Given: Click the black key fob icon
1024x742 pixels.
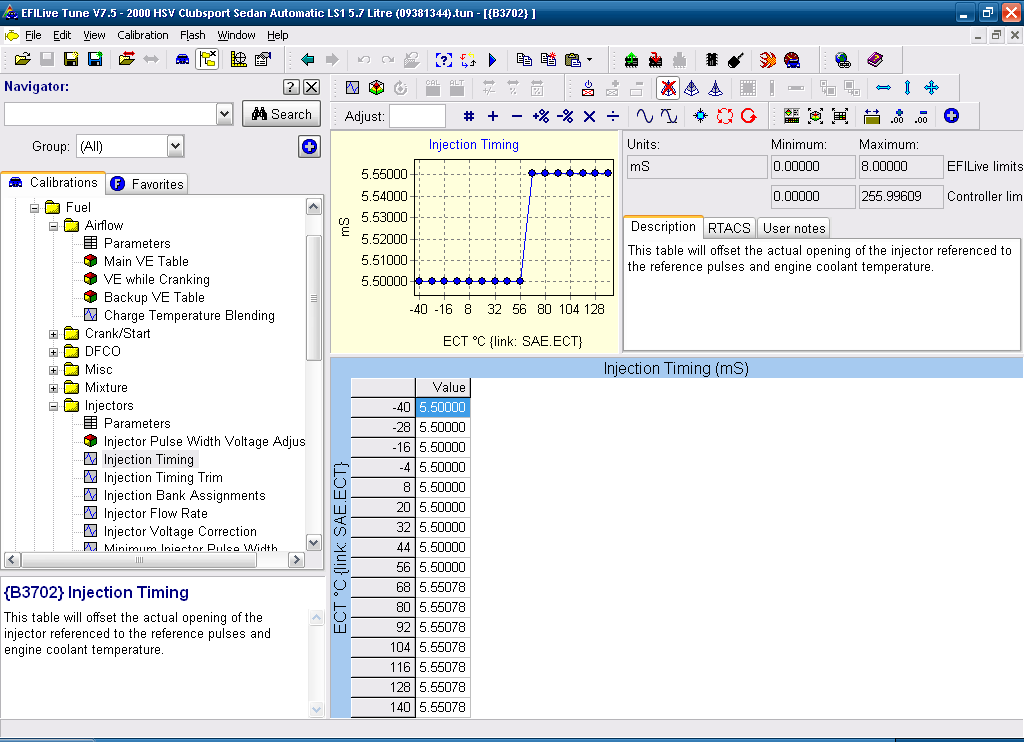Looking at the screenshot, I should coord(736,60).
